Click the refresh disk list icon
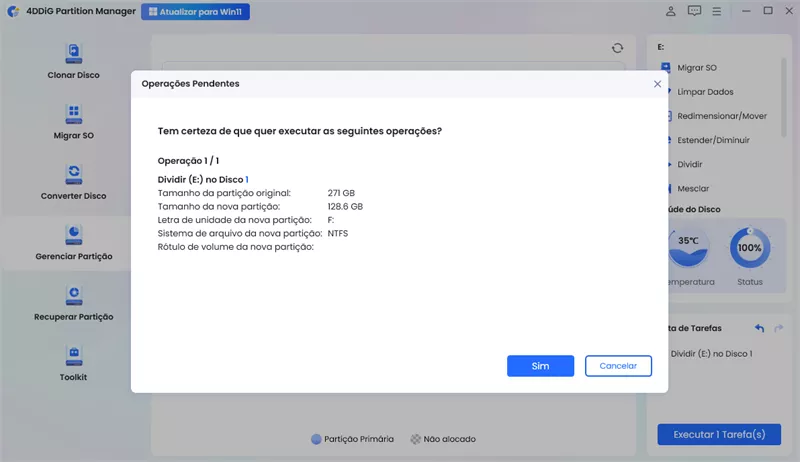 pos(617,48)
